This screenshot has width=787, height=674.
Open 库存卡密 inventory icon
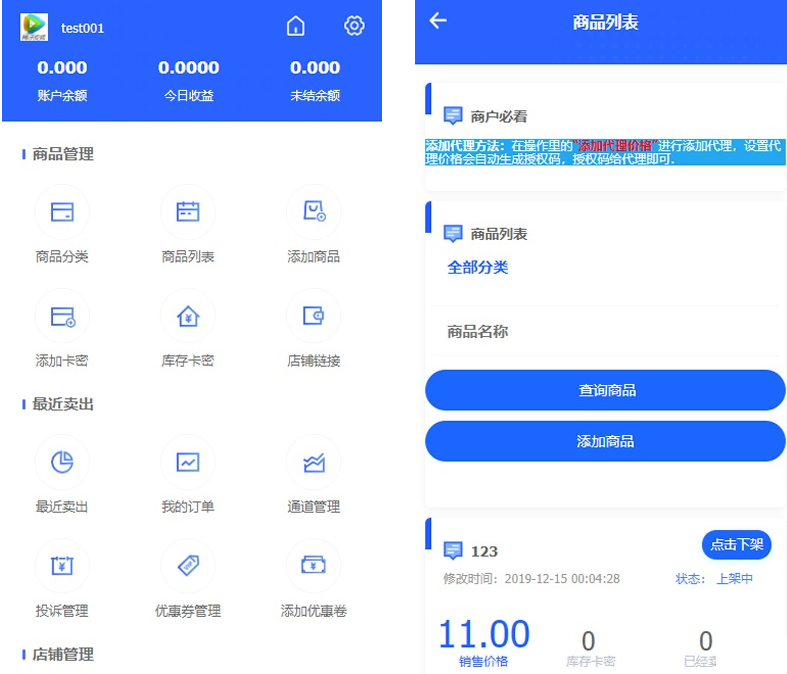tap(188, 316)
